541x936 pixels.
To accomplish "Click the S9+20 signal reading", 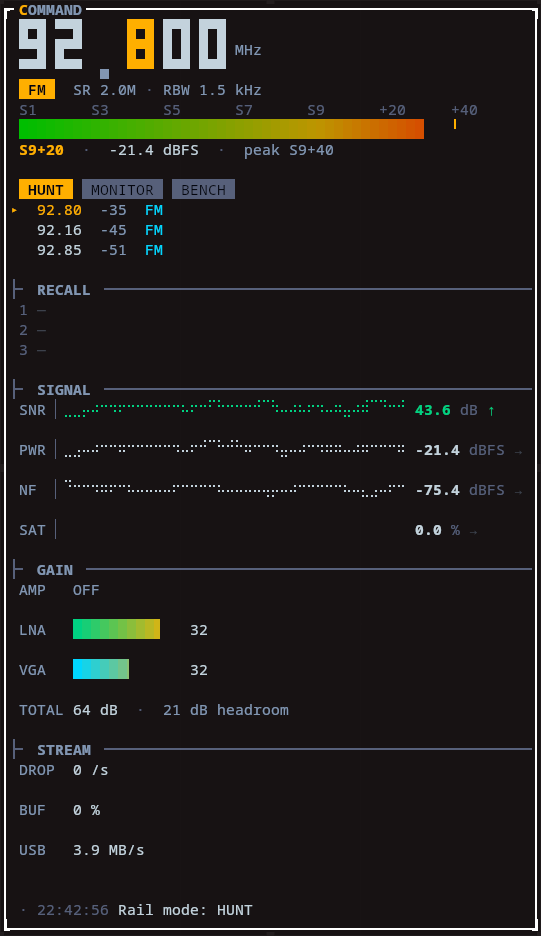I will [x=41, y=150].
